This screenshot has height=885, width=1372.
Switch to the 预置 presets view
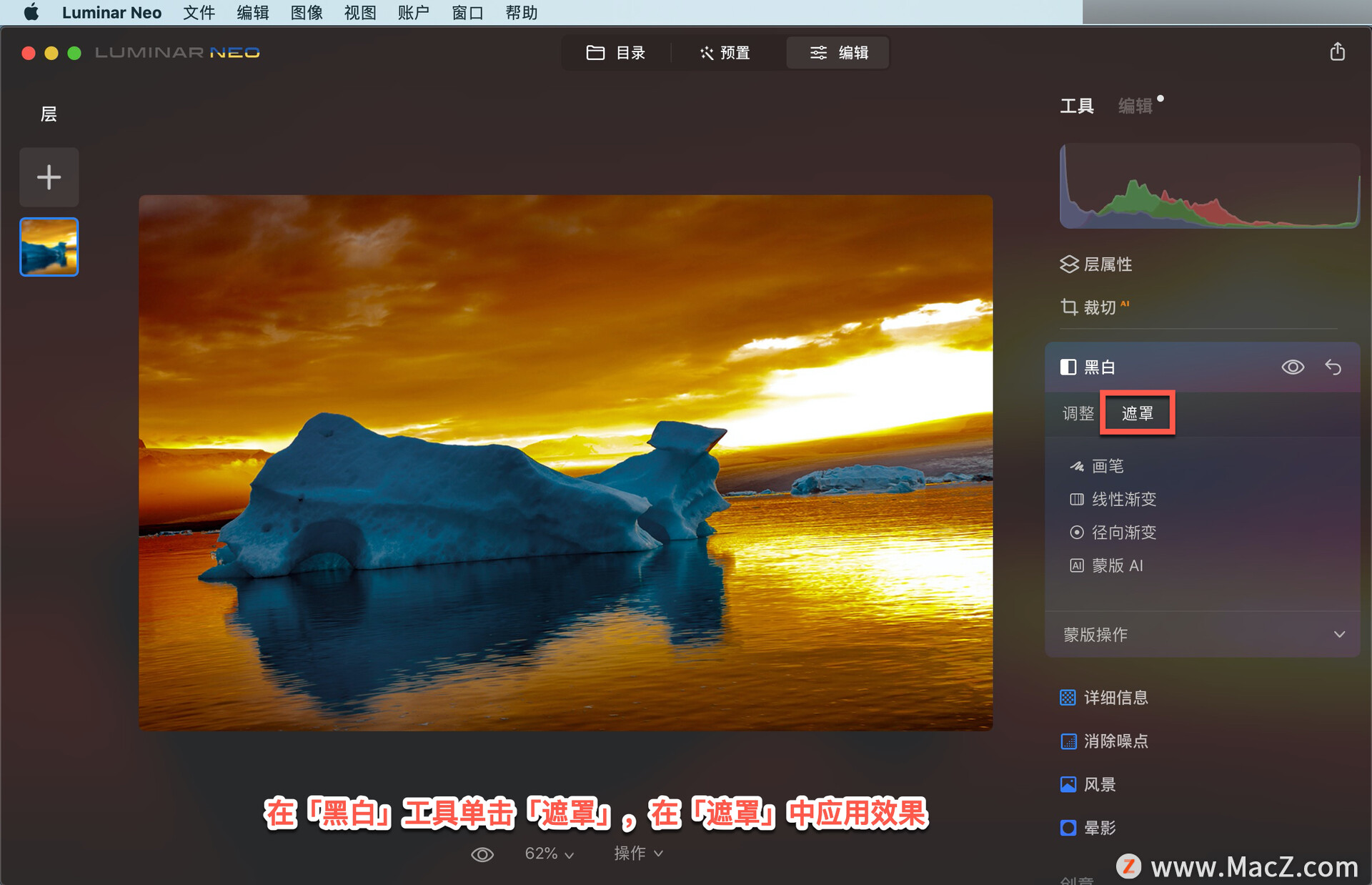coord(725,53)
